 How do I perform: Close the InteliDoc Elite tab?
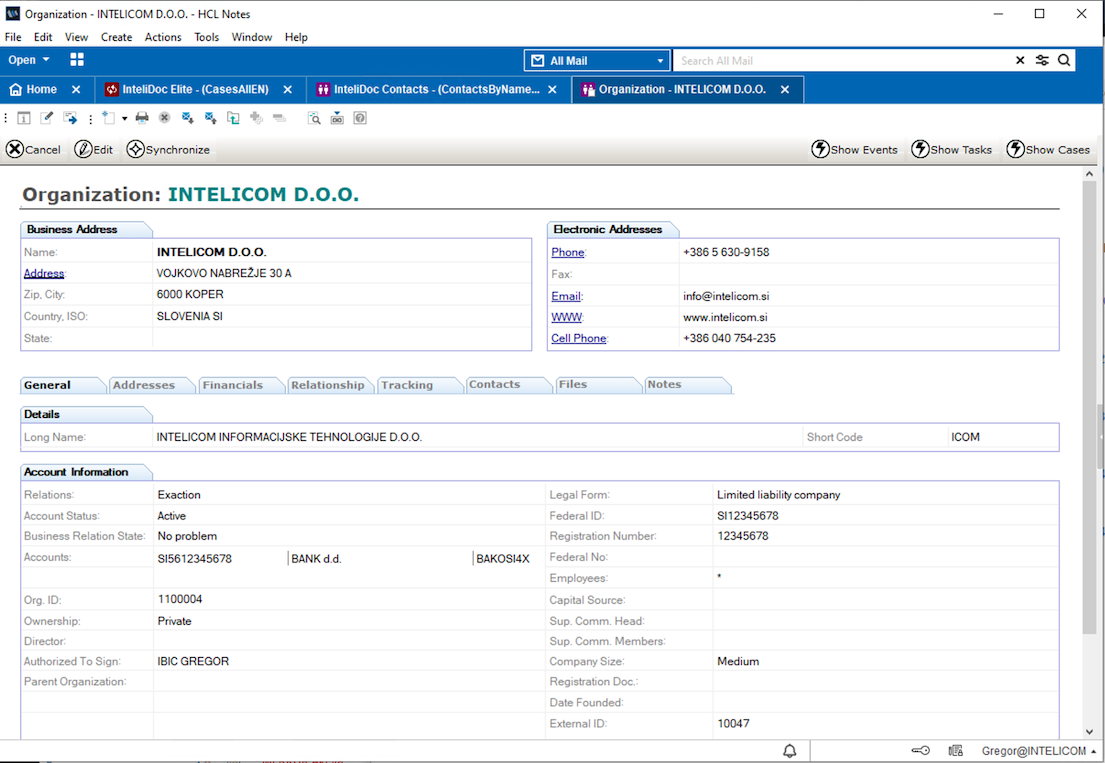tap(288, 89)
